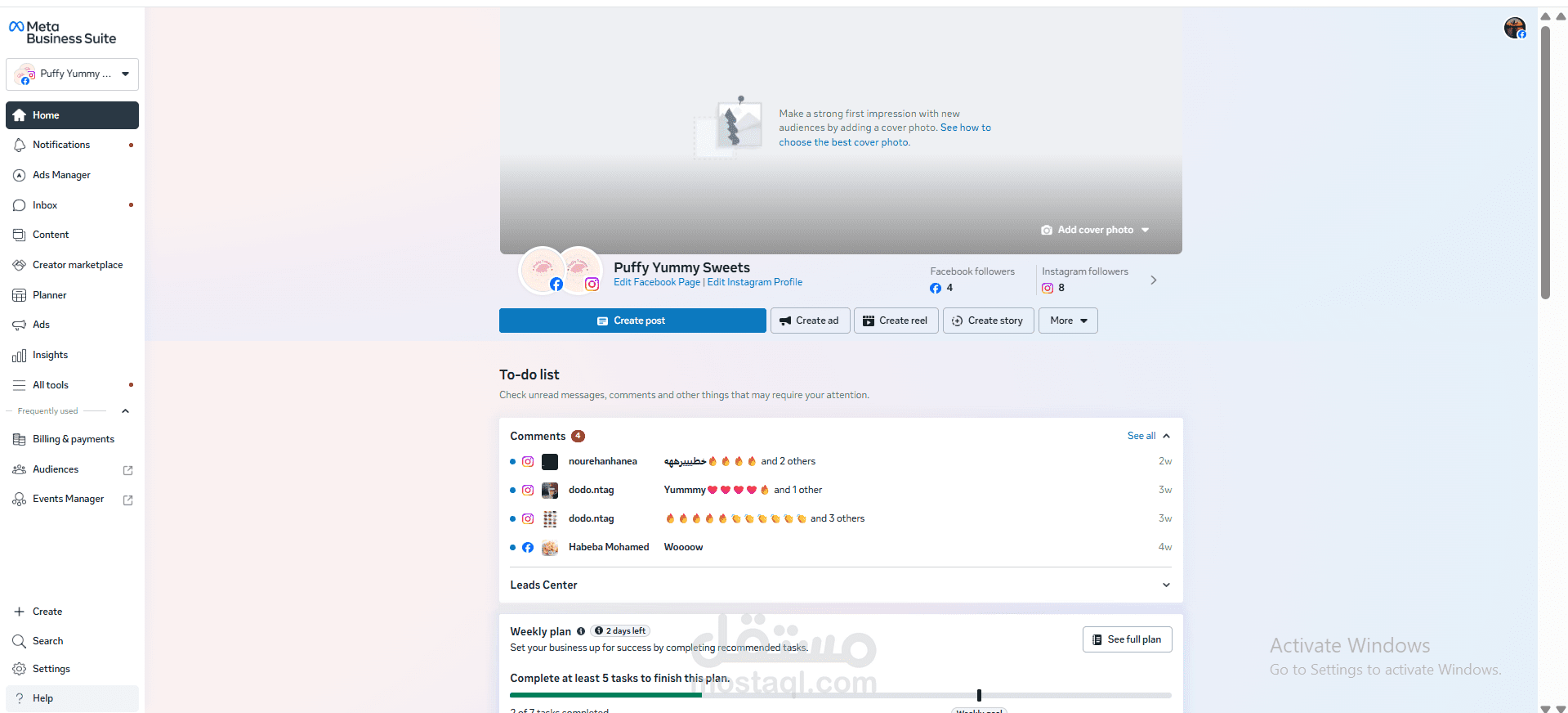Click the weekly plan progress bar
This screenshot has width=1568, height=713.
pyautogui.click(x=841, y=695)
